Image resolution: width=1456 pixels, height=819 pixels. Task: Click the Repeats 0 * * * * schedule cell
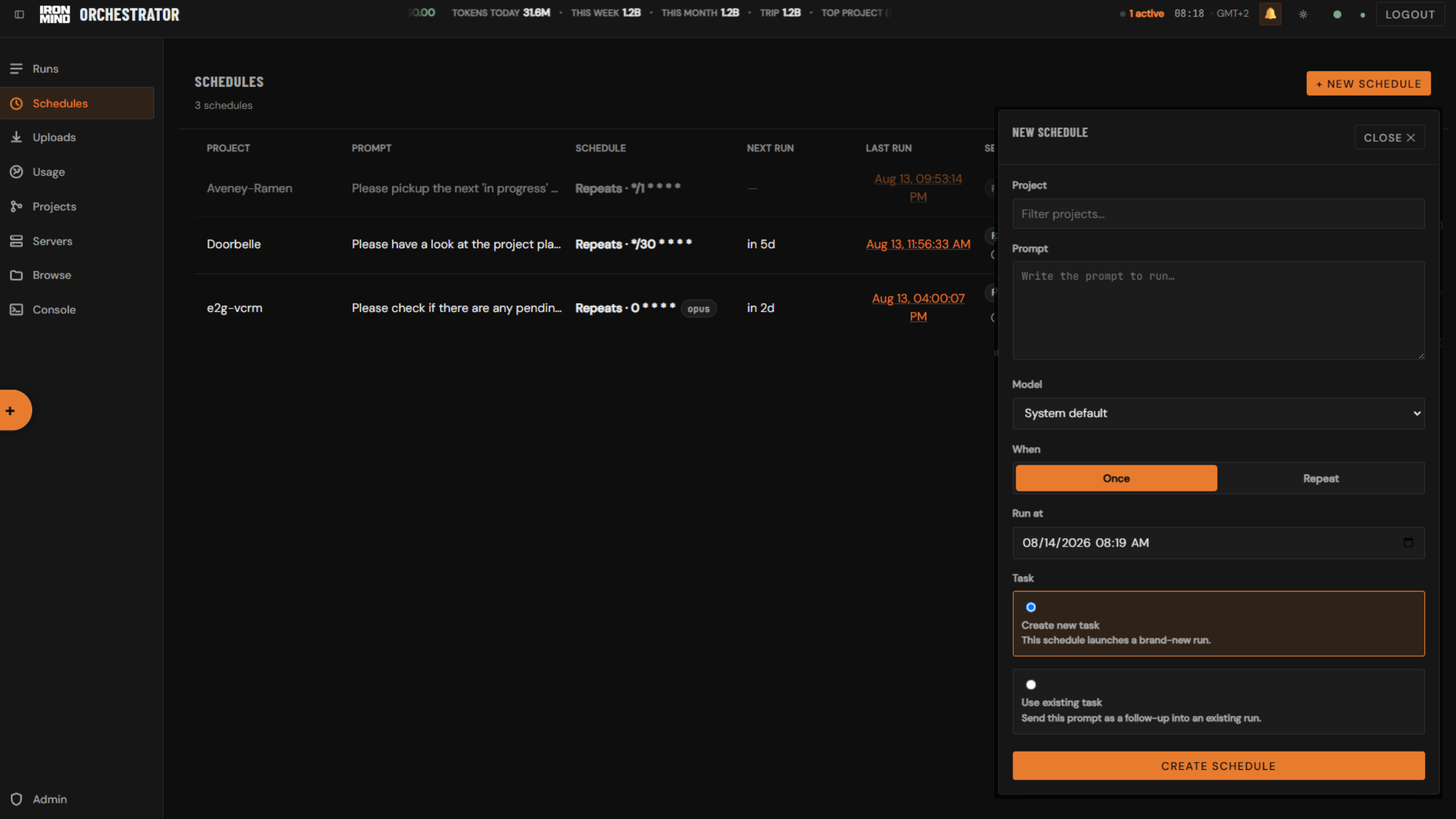pos(625,308)
